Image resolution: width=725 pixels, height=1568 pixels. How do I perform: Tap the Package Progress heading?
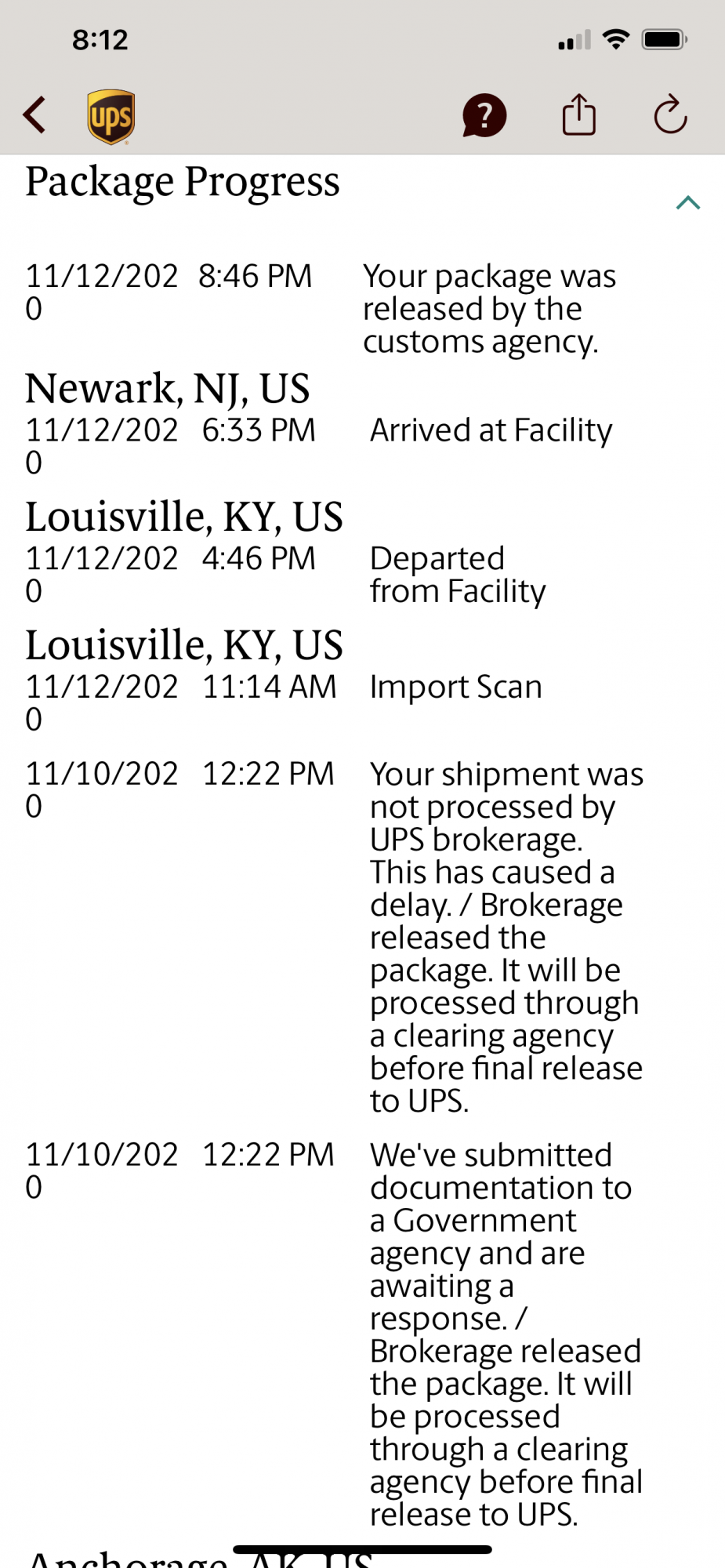pyautogui.click(x=183, y=182)
